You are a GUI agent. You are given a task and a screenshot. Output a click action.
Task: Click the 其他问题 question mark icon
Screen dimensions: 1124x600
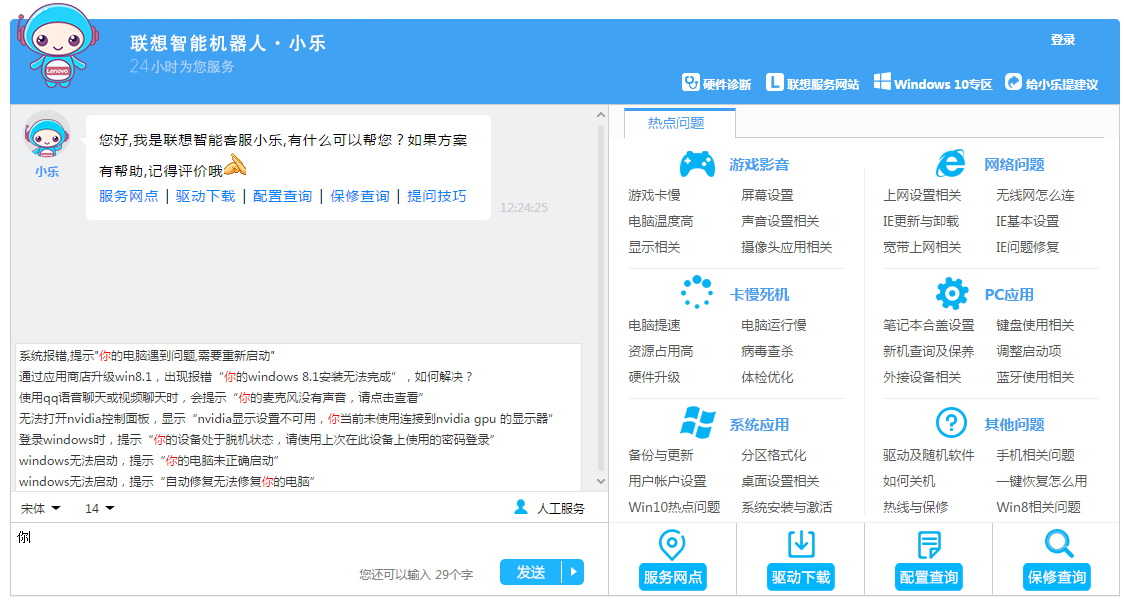pyautogui.click(x=951, y=423)
